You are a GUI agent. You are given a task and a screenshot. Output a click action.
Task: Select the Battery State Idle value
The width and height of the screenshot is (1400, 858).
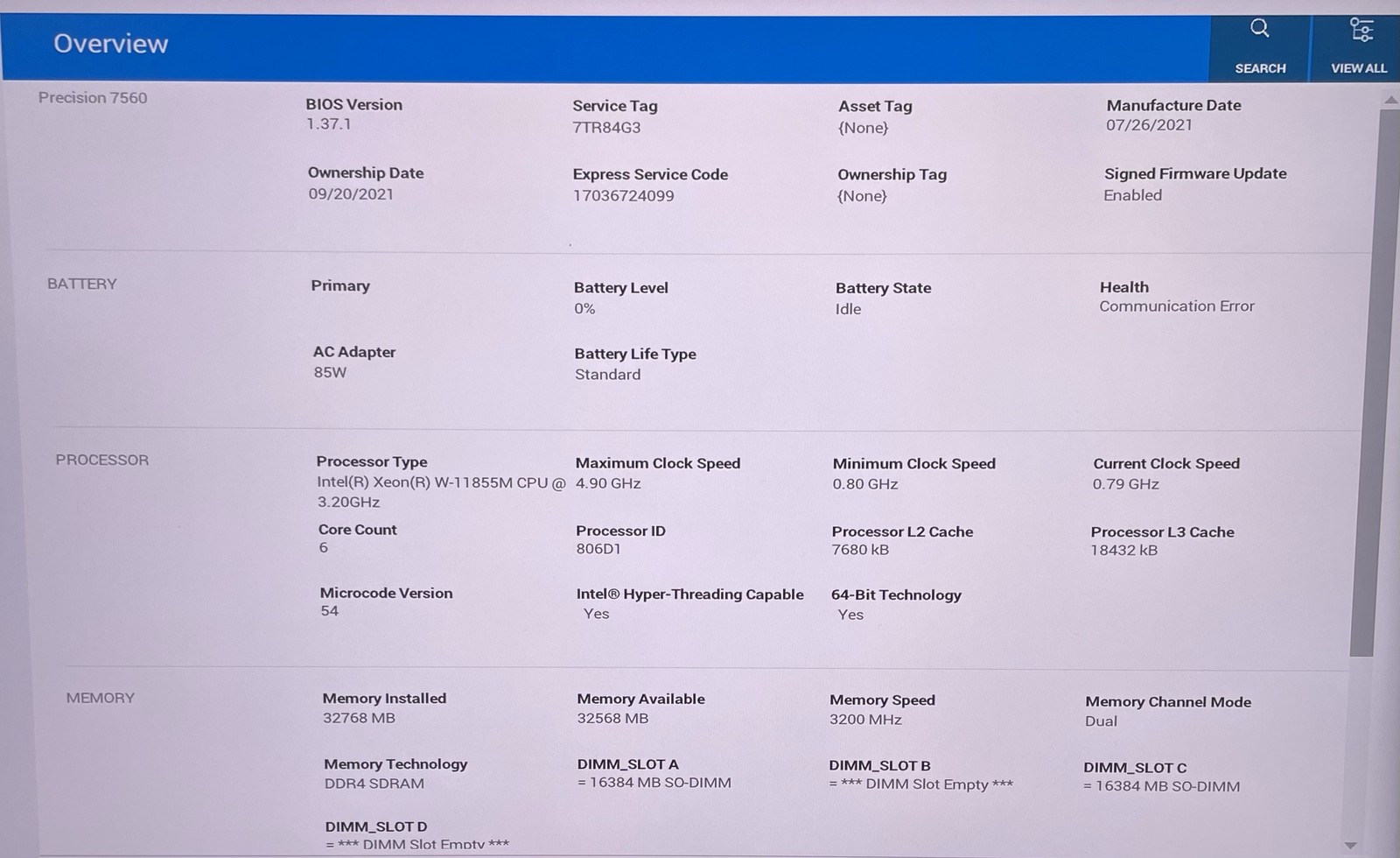pos(848,309)
